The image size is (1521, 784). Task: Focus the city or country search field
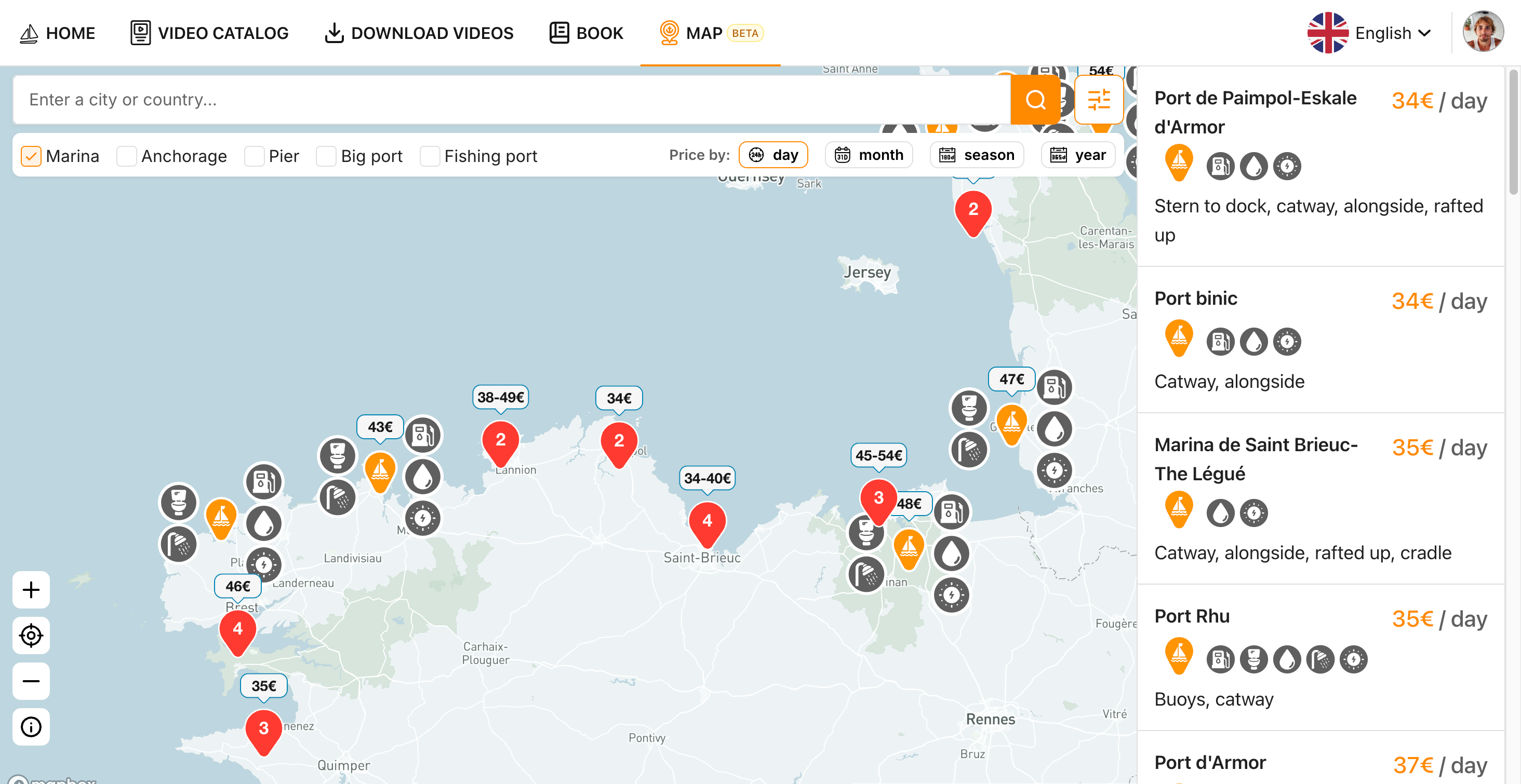(511, 100)
